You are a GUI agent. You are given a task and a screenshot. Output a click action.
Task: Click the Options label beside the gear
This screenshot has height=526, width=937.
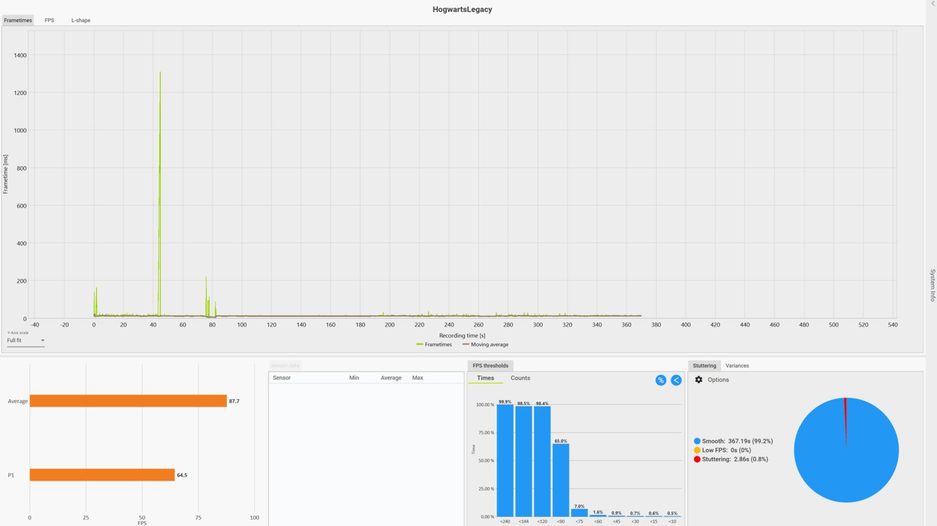pyautogui.click(x=718, y=380)
